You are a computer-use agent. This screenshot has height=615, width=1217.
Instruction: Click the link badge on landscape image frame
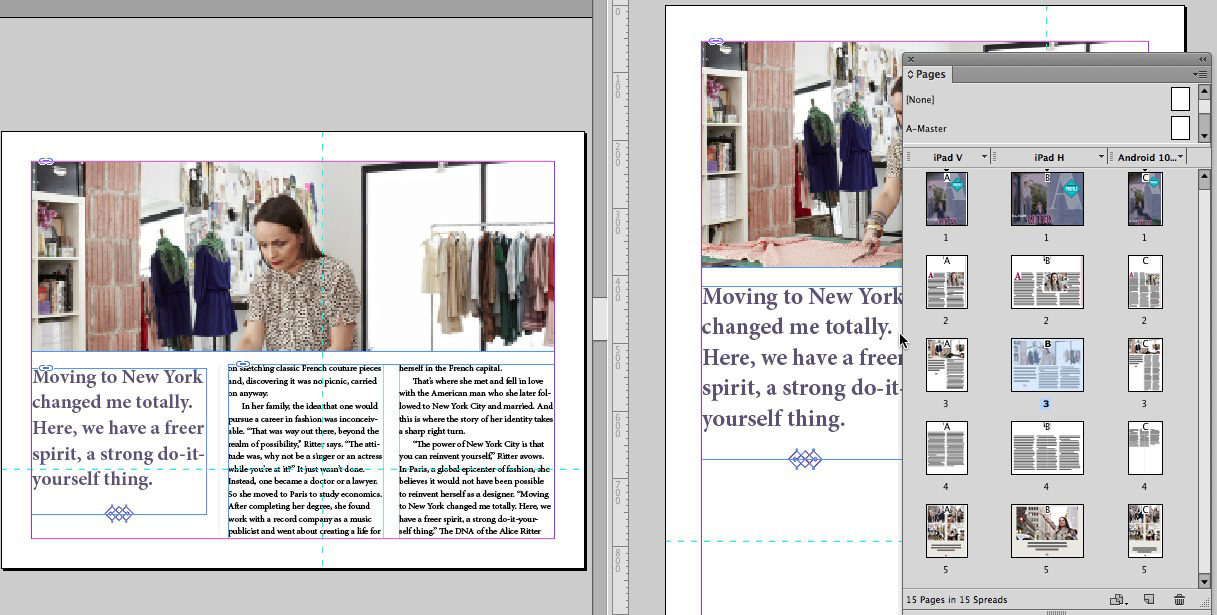(x=45, y=161)
